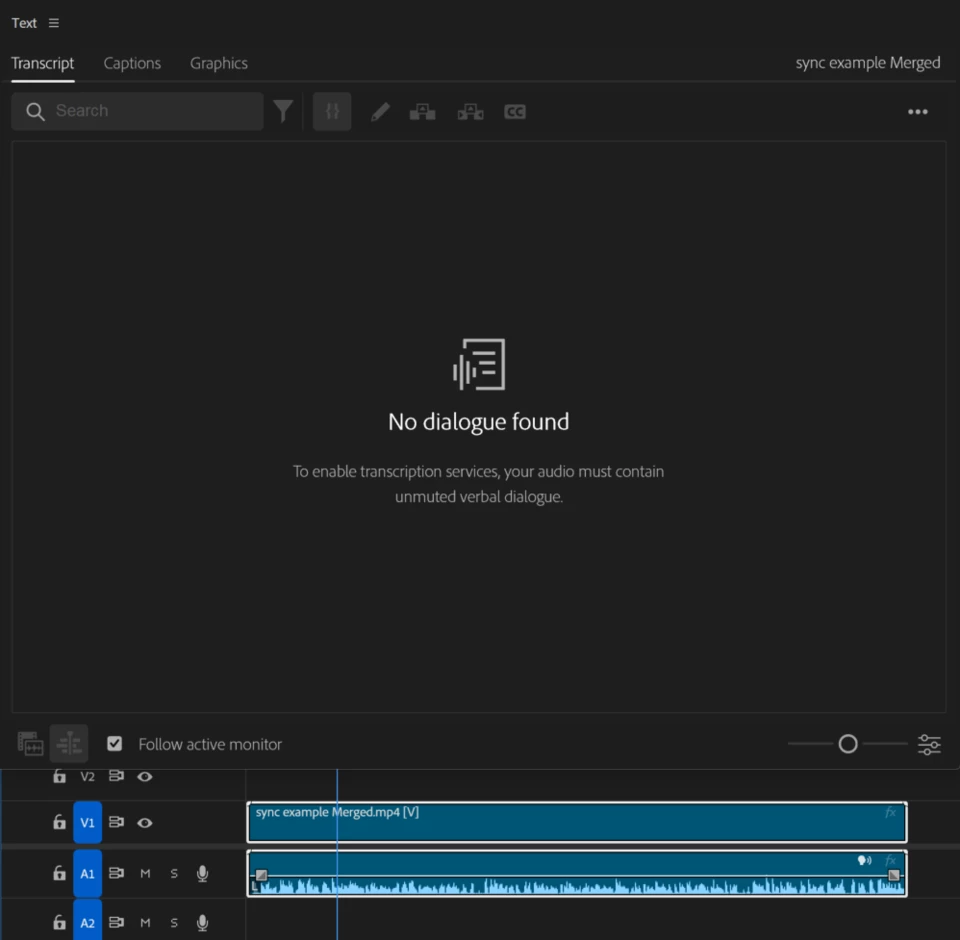Switch to the Graphics tab
Viewport: 960px width, 940px height.
[x=219, y=63]
